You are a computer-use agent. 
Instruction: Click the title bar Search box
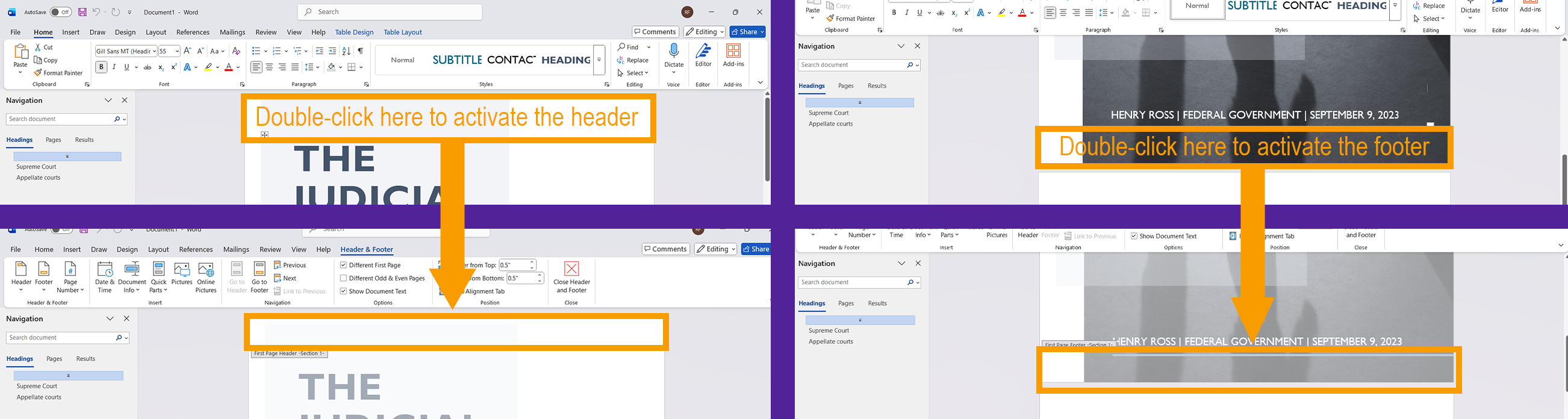(x=390, y=12)
